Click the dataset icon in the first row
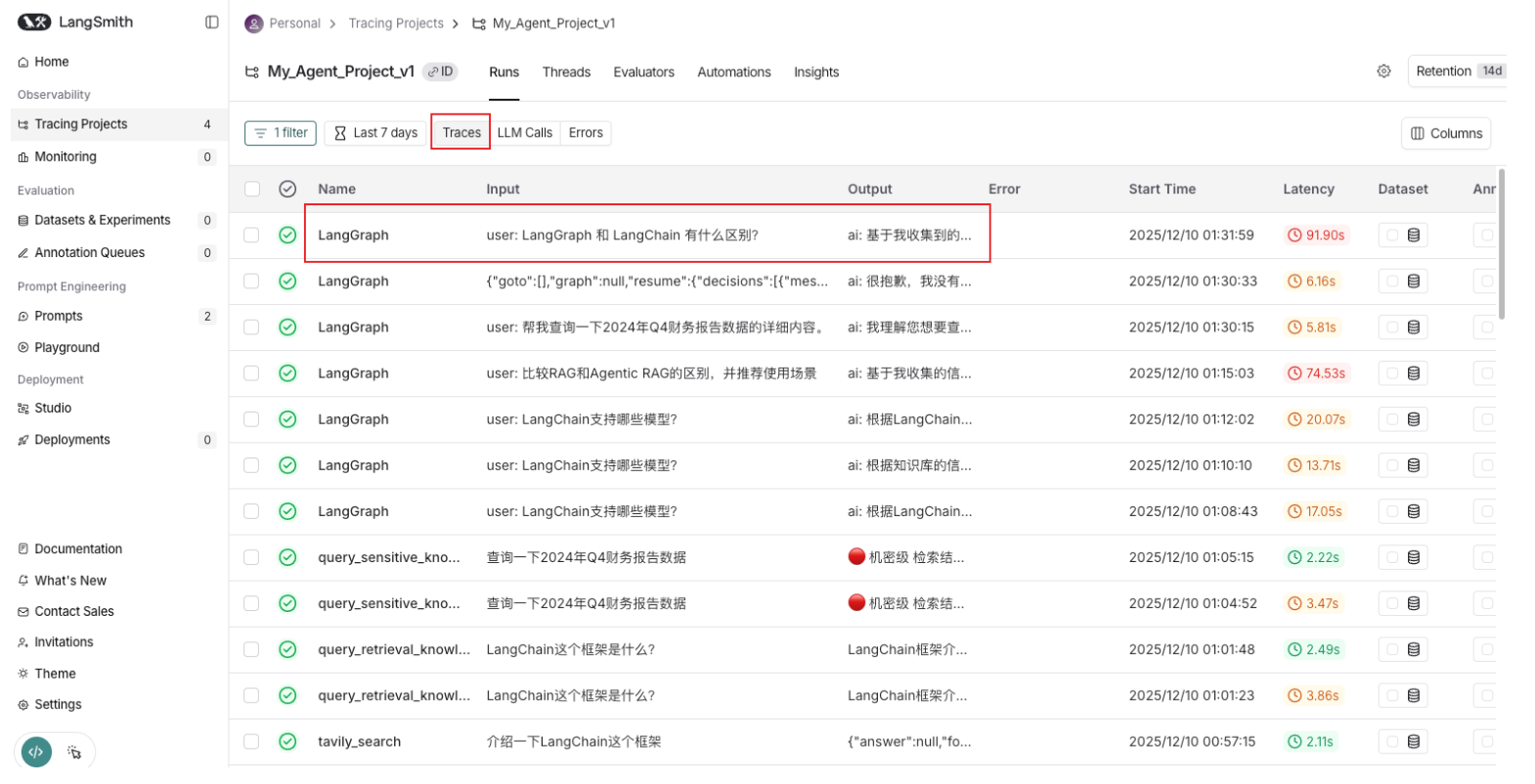Image resolution: width=1535 pixels, height=784 pixels. pyautogui.click(x=1413, y=236)
